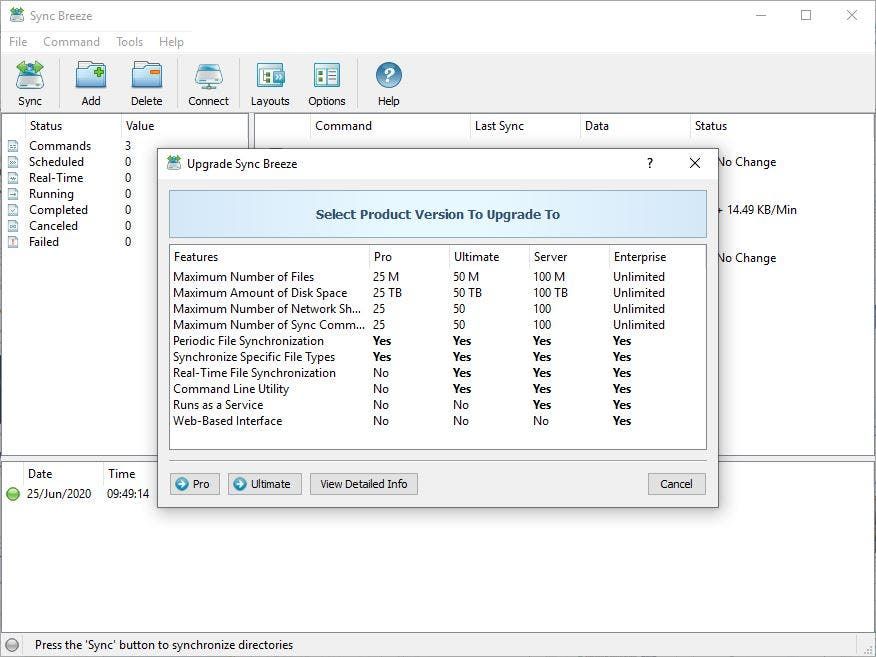Select the Maximum Number of Files row
The width and height of the screenshot is (876, 657).
tap(437, 277)
